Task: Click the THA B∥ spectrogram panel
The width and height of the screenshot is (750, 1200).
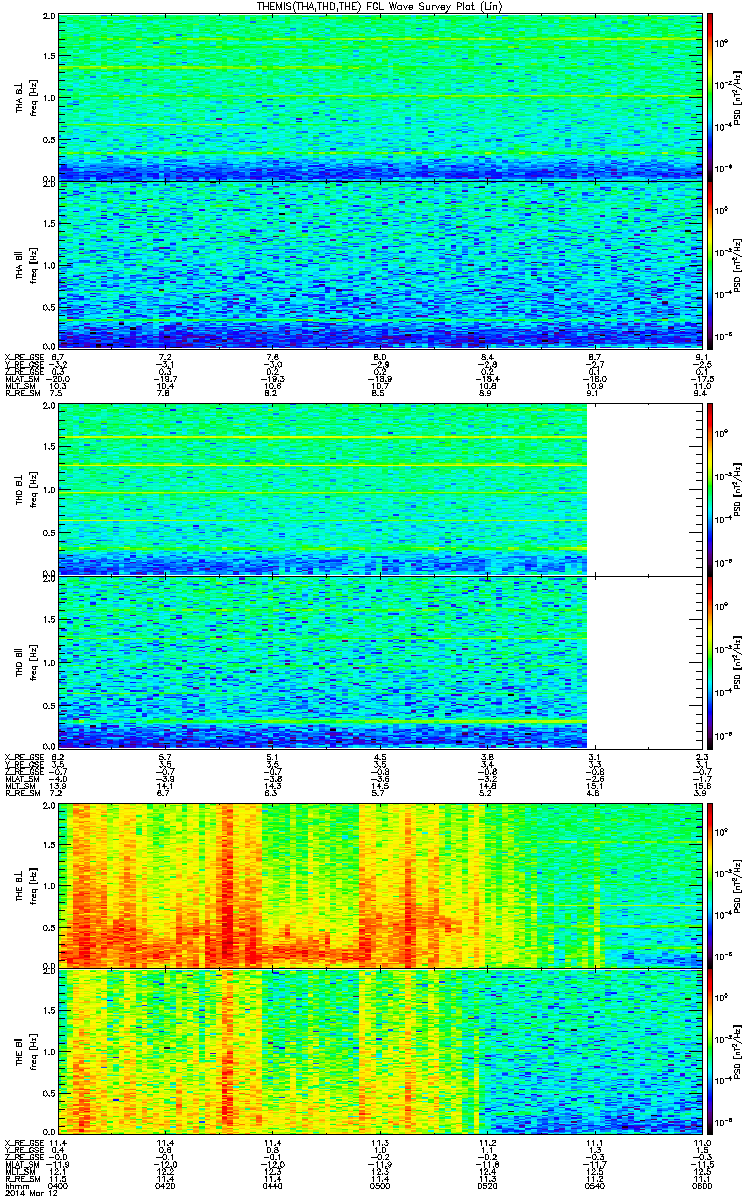Action: click(x=380, y=264)
